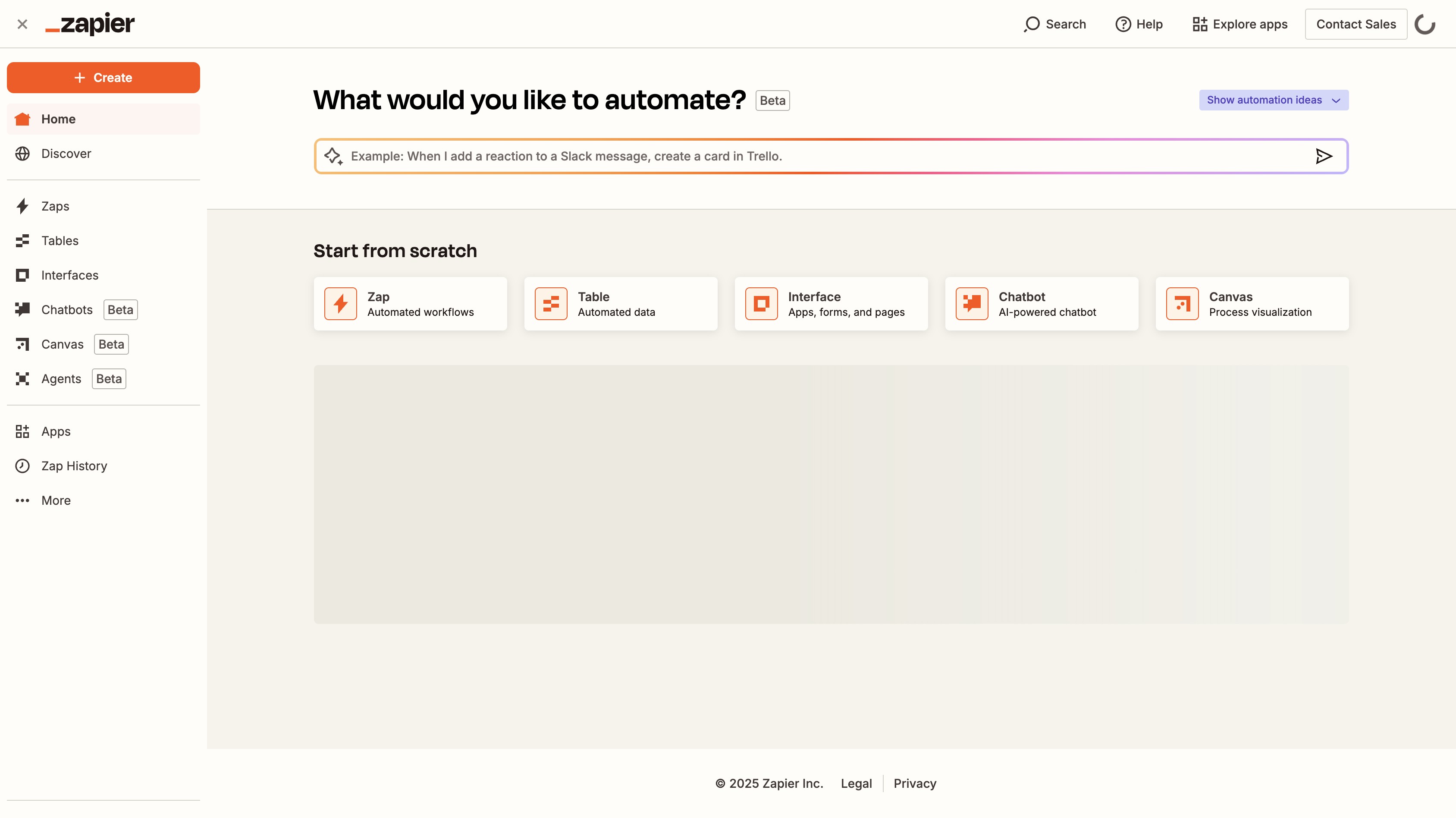Click the Table card icon
This screenshot has width=1456, height=818.
[x=550, y=304]
